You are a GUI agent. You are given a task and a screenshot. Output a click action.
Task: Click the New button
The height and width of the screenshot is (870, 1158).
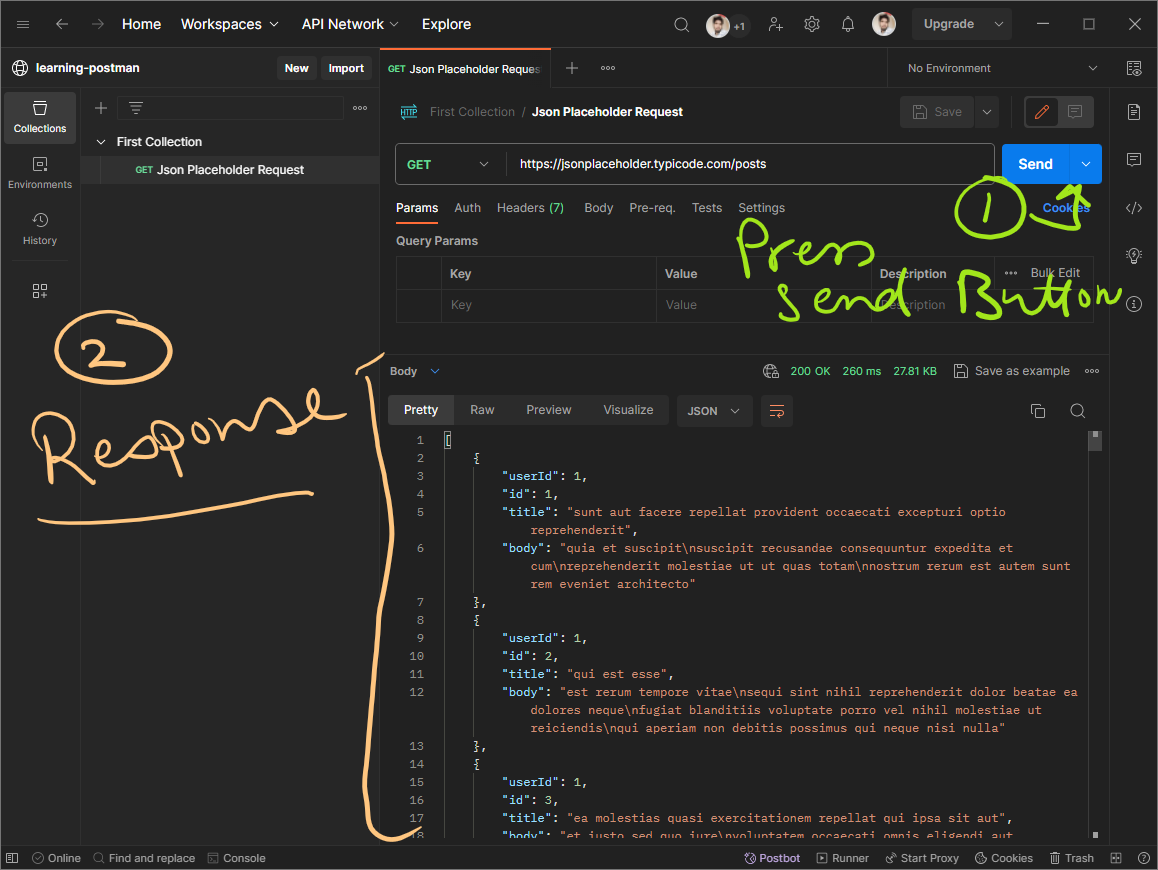pyautogui.click(x=297, y=68)
